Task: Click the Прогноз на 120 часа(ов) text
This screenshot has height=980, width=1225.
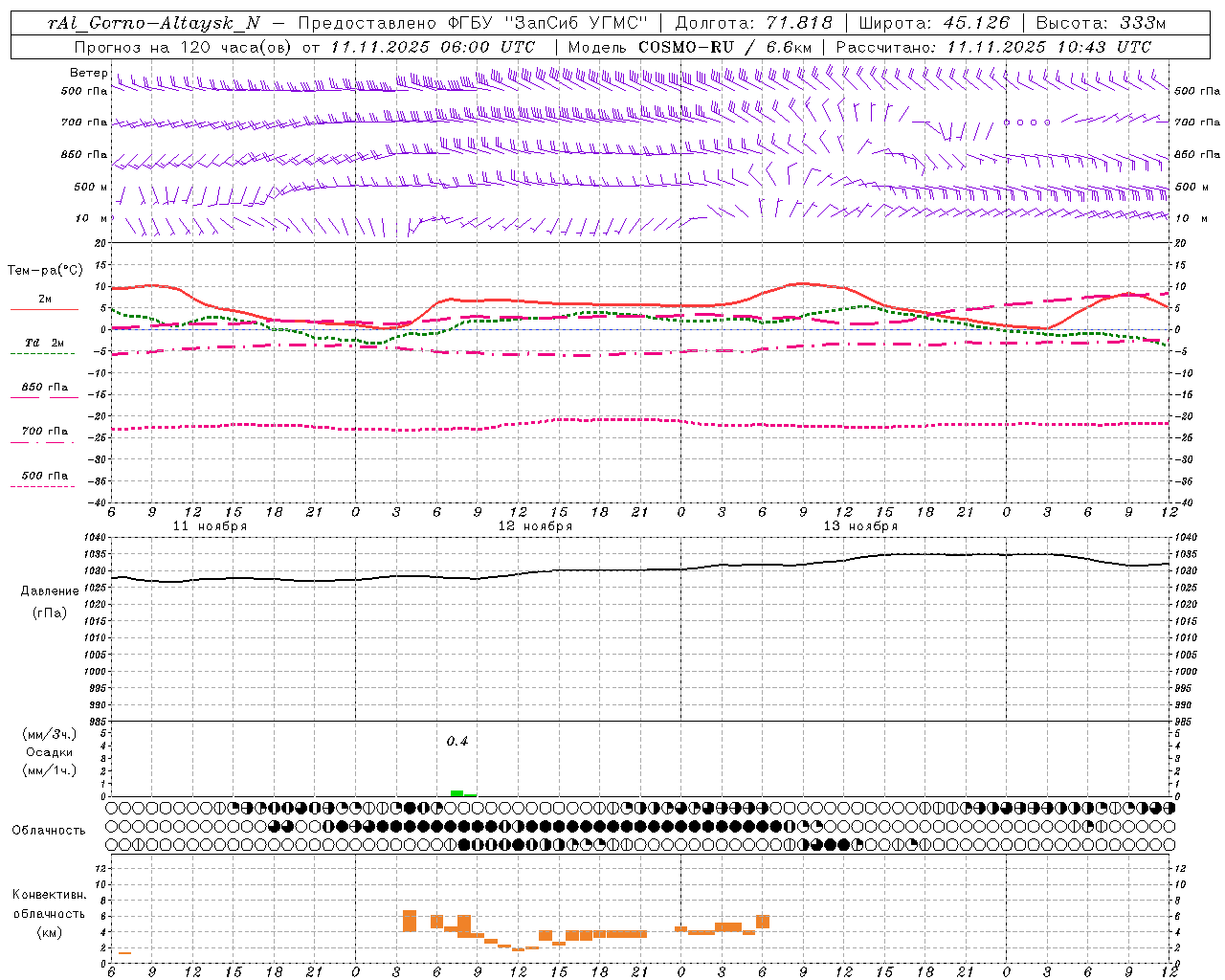Action: [184, 47]
